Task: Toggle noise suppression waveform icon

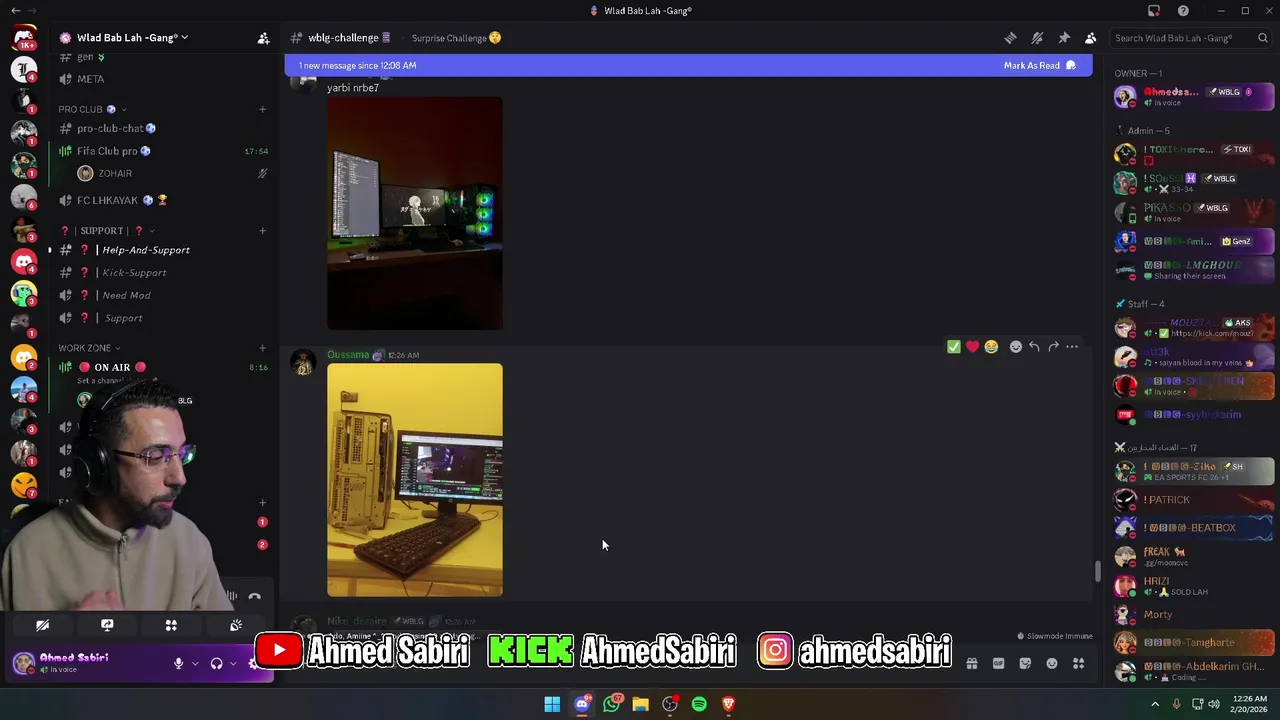Action: (231, 597)
